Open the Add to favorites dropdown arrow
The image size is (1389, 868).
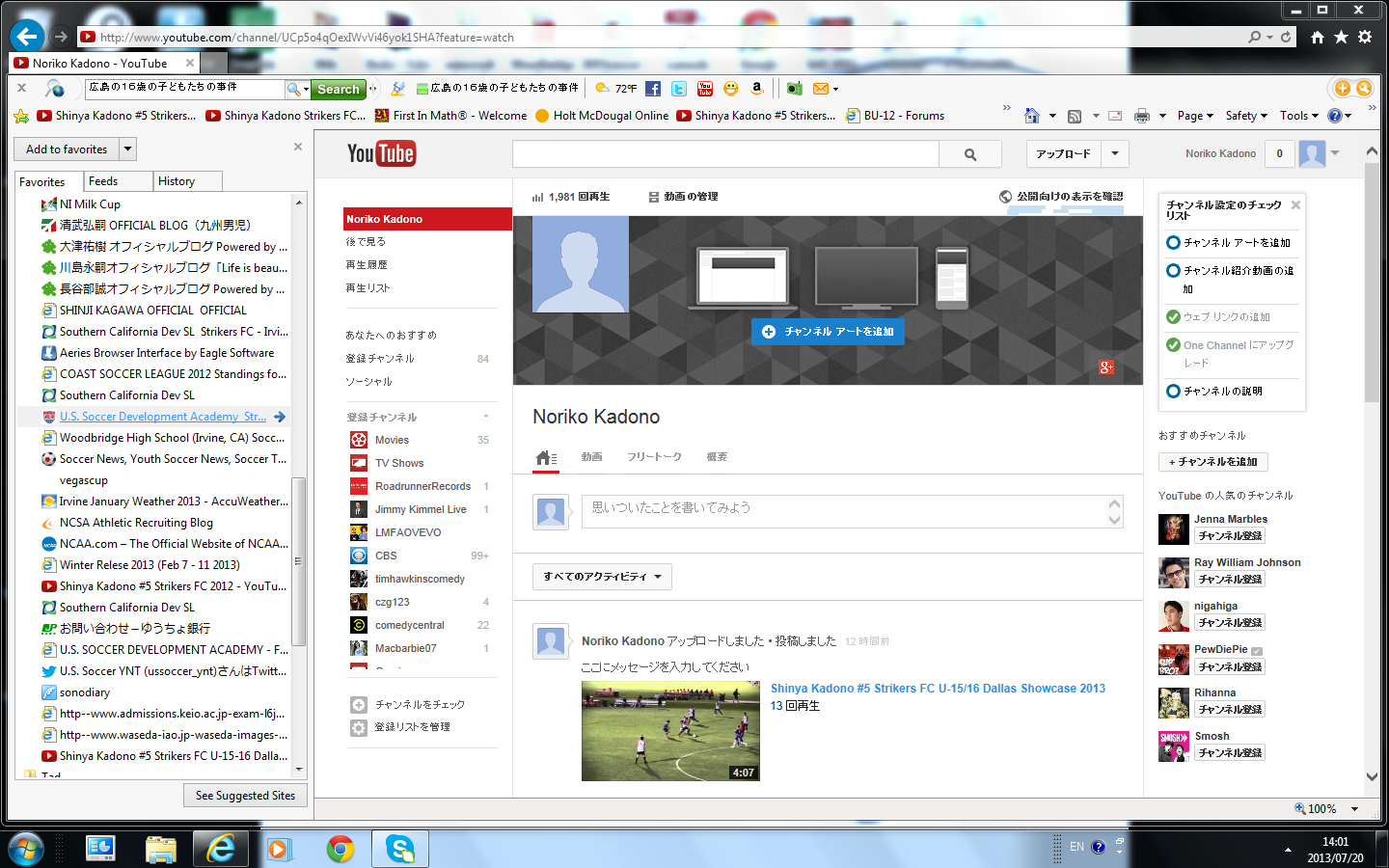128,149
